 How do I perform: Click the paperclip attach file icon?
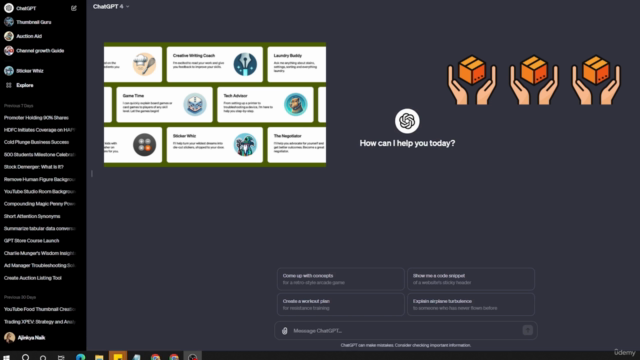point(285,331)
